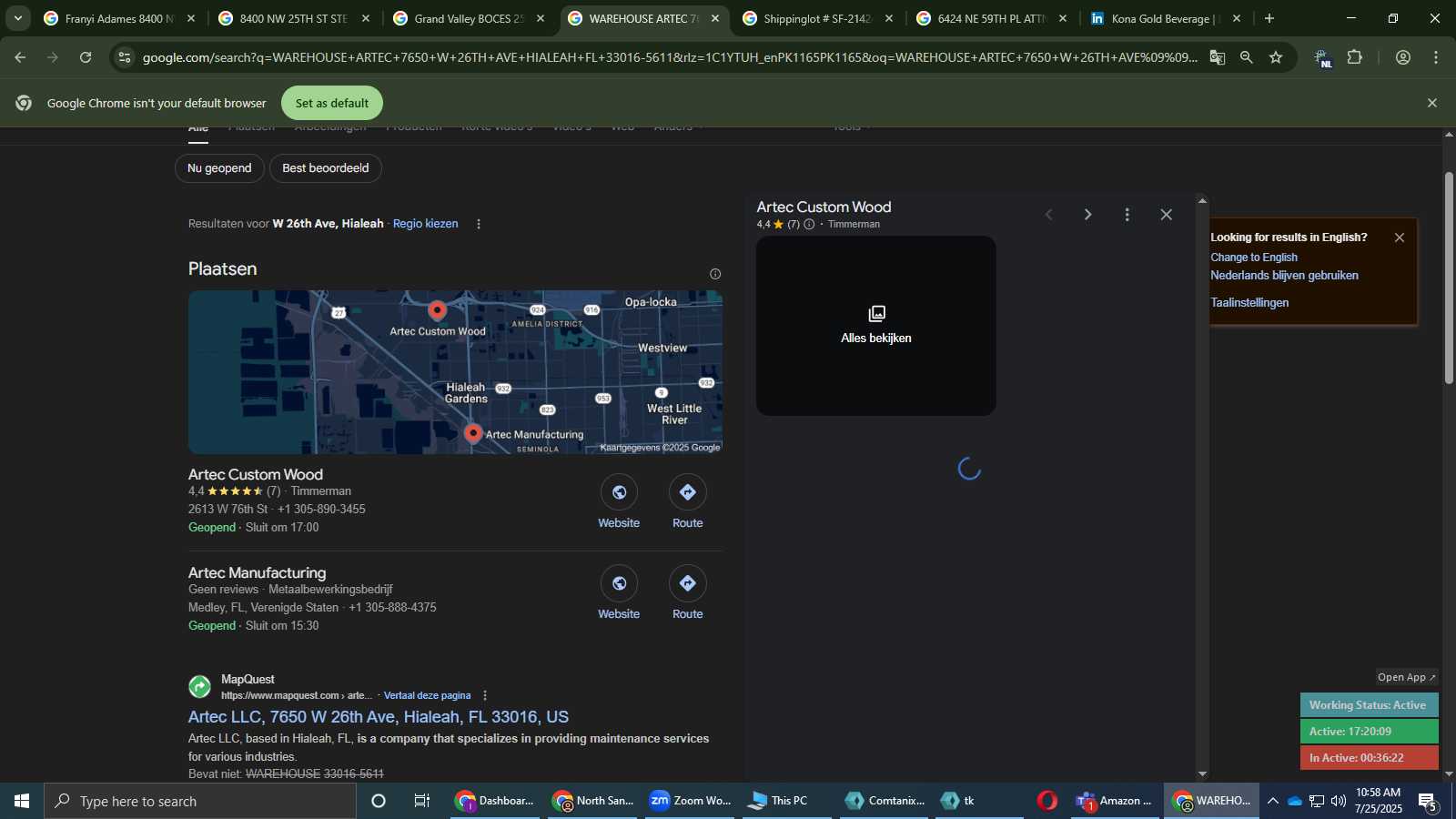Bookmark this page with the star icon

click(x=1276, y=57)
